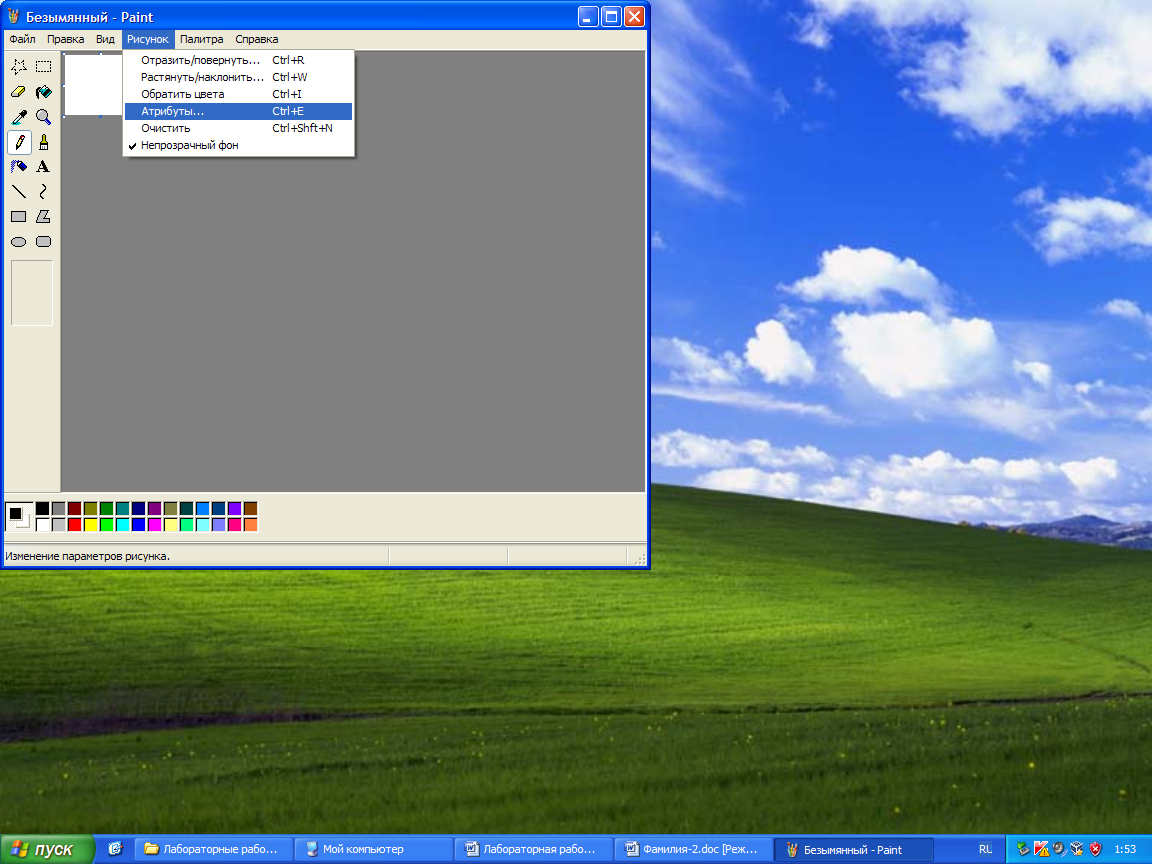The width and height of the screenshot is (1152, 864).
Task: Select the Magnifier tool
Action: pyautogui.click(x=44, y=117)
